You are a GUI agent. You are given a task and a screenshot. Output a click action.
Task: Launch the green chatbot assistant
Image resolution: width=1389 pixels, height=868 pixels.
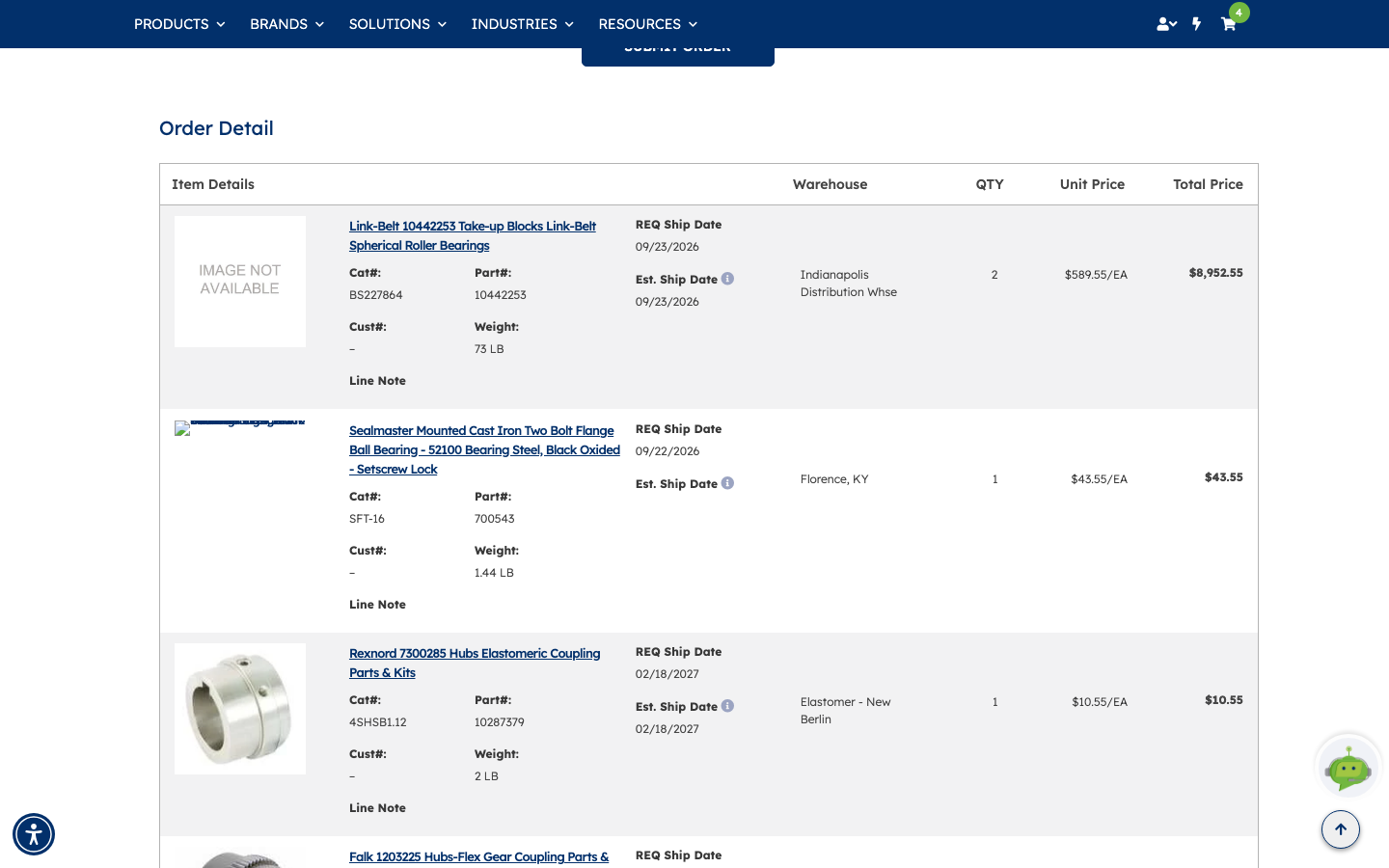tap(1348, 768)
